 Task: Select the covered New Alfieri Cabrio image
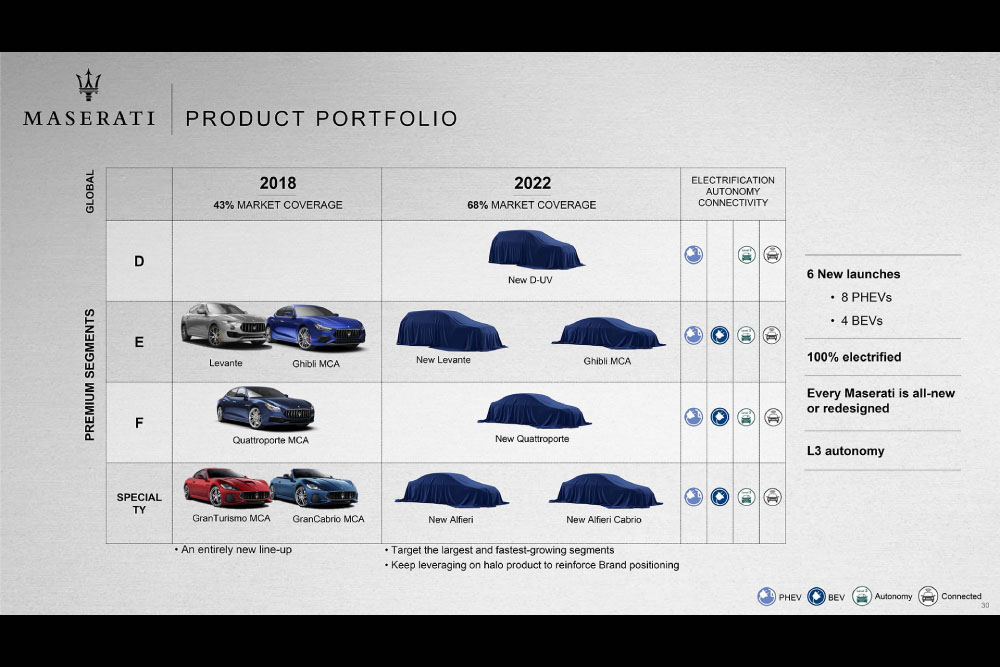pyautogui.click(x=606, y=490)
